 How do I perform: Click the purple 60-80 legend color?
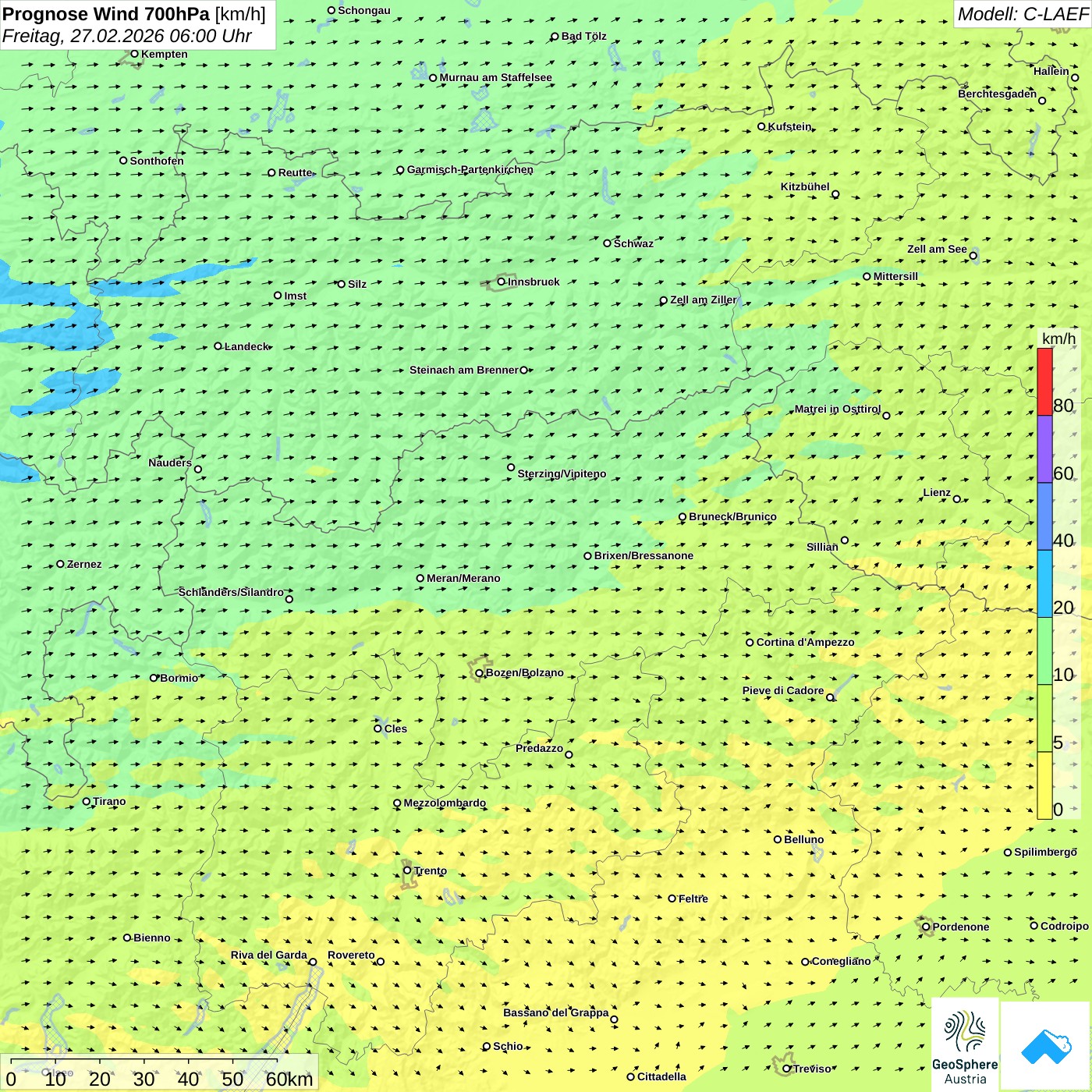(1044, 449)
